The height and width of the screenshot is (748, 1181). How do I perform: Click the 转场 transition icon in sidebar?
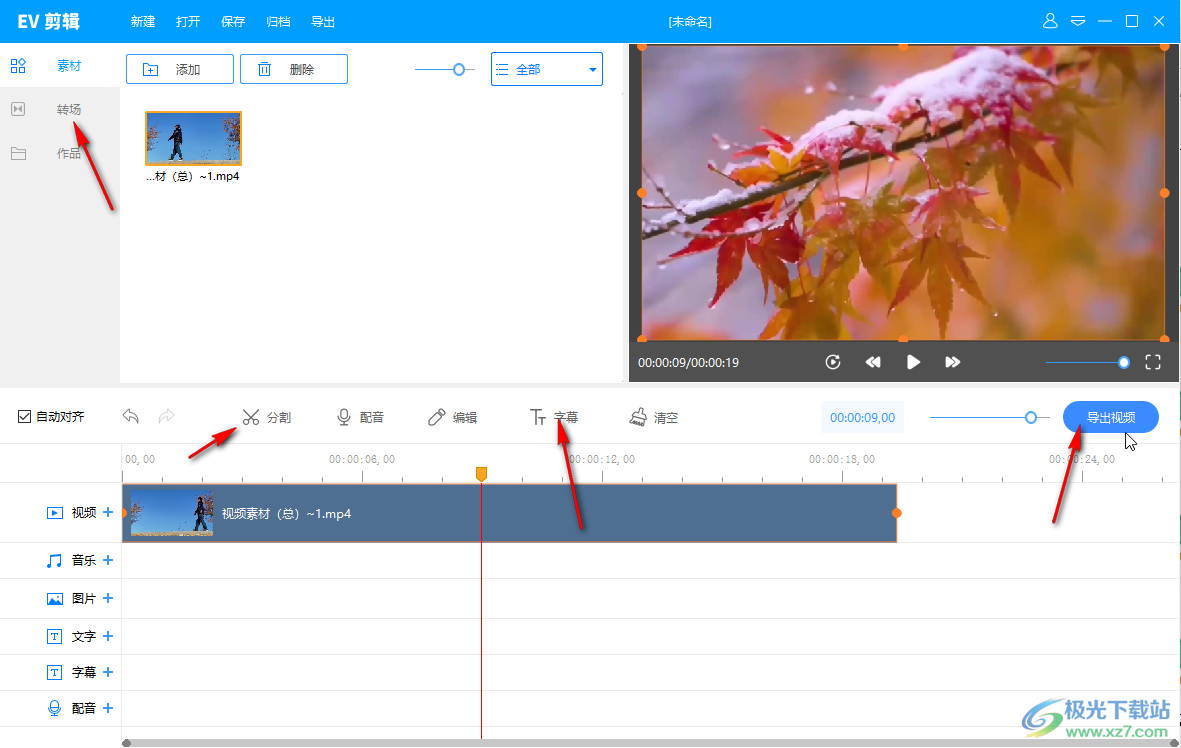[x=18, y=109]
